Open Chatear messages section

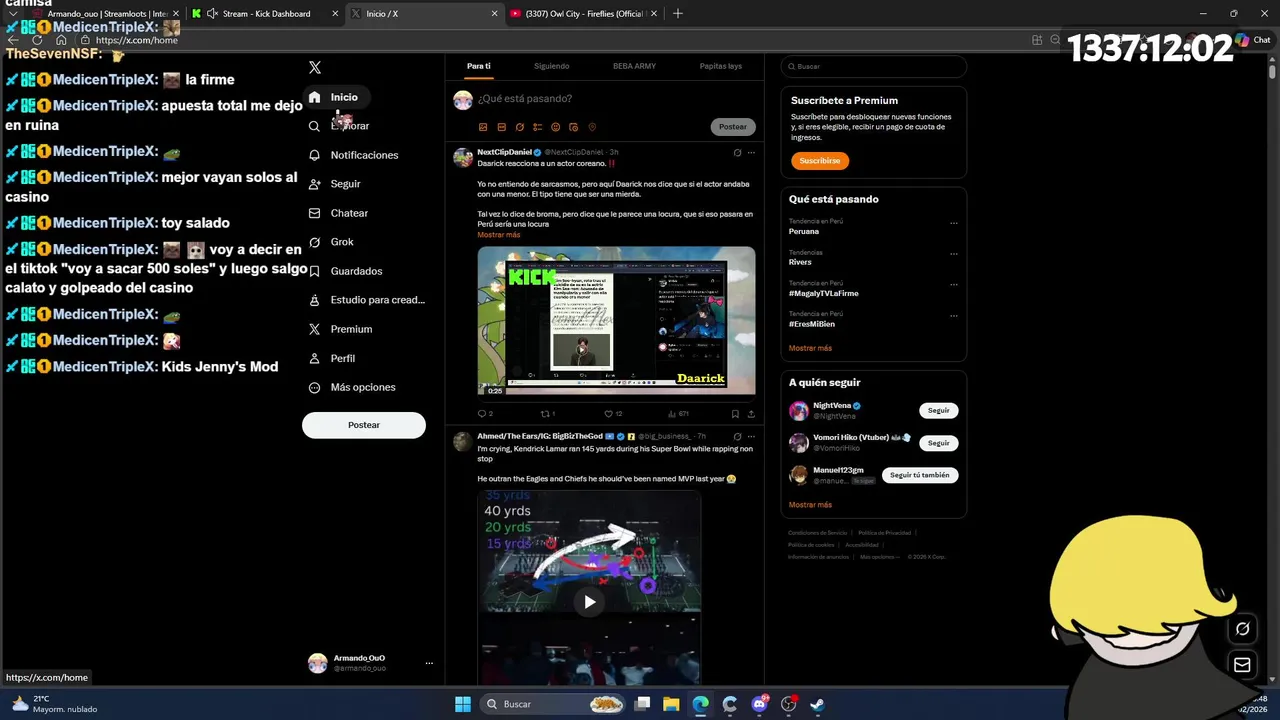click(x=349, y=213)
